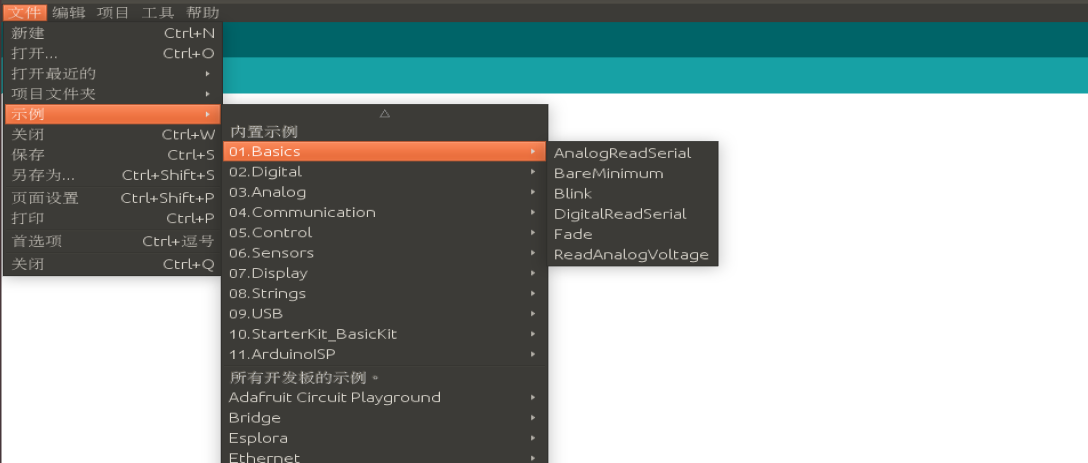
Task: Click 帮助 in the menu bar
Action: click(203, 12)
